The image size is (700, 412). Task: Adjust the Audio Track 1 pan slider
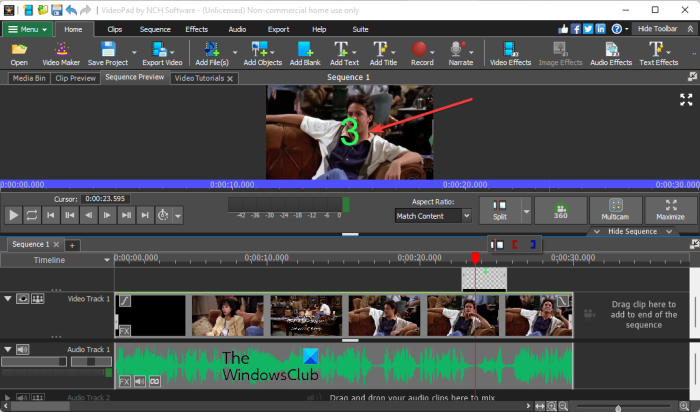pos(91,362)
